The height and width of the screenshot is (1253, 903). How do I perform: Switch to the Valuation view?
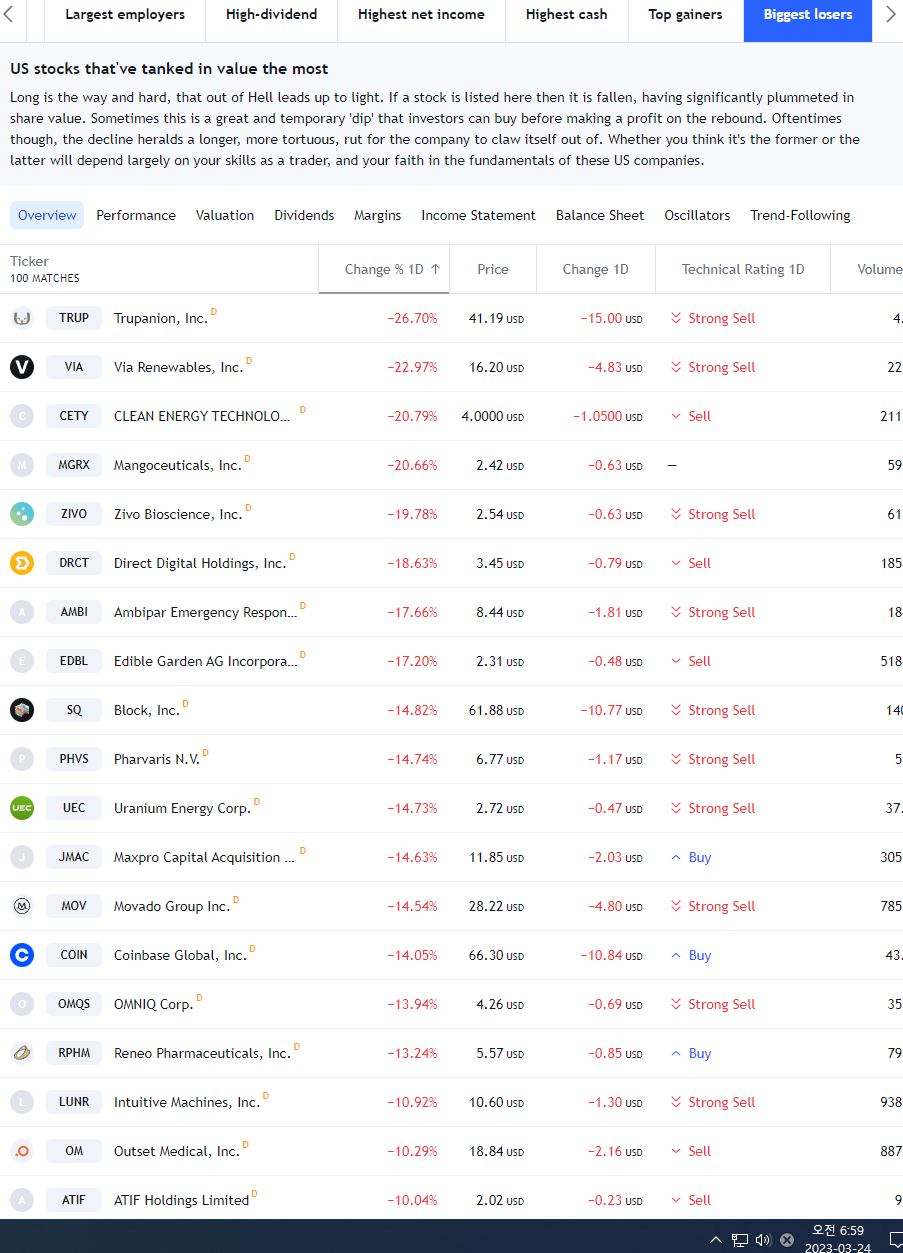click(x=225, y=215)
